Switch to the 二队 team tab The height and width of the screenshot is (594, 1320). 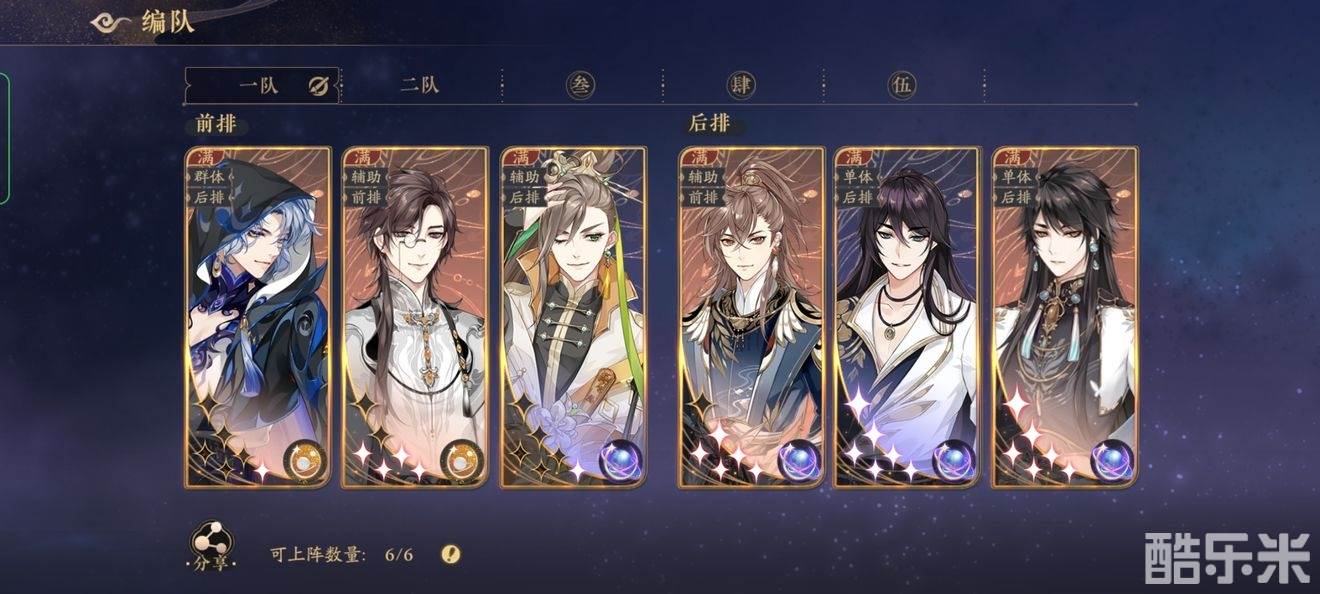[420, 85]
